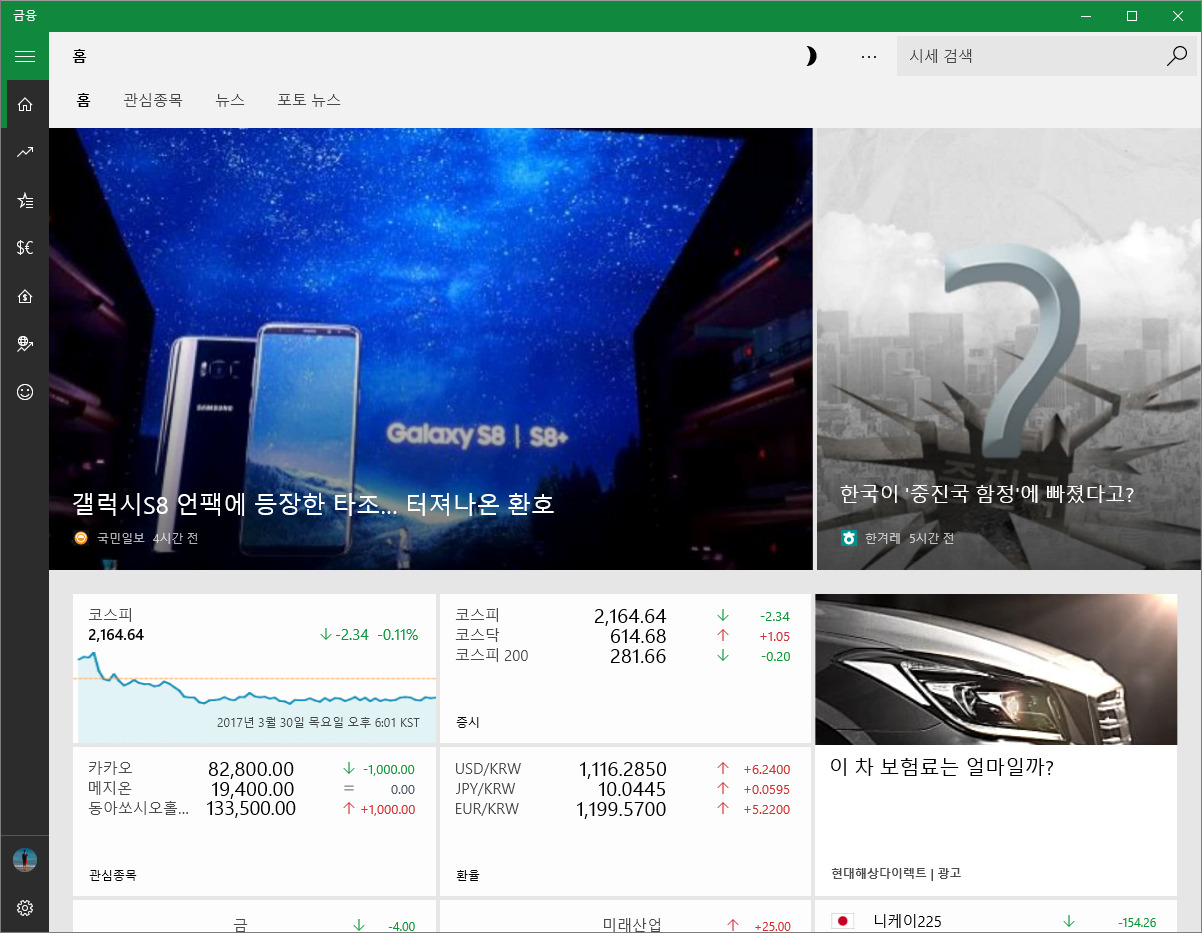Screen dimensions: 1202x933
Task: Select the 미래산업 stock row
Action: pos(625,925)
